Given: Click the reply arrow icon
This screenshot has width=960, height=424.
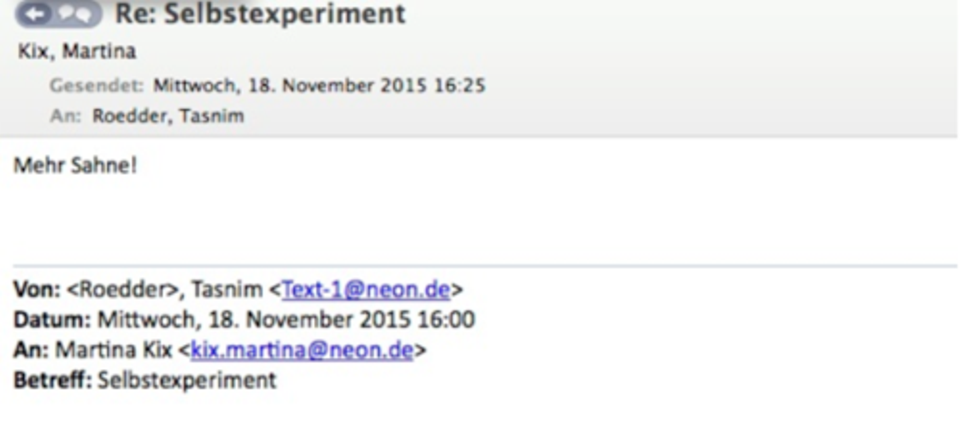Looking at the screenshot, I should pyautogui.click(x=37, y=14).
